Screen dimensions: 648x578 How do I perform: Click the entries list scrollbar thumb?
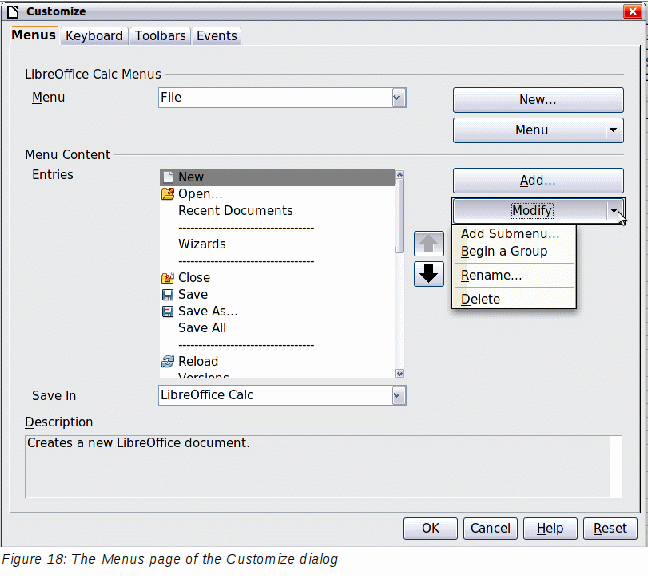pyautogui.click(x=399, y=216)
